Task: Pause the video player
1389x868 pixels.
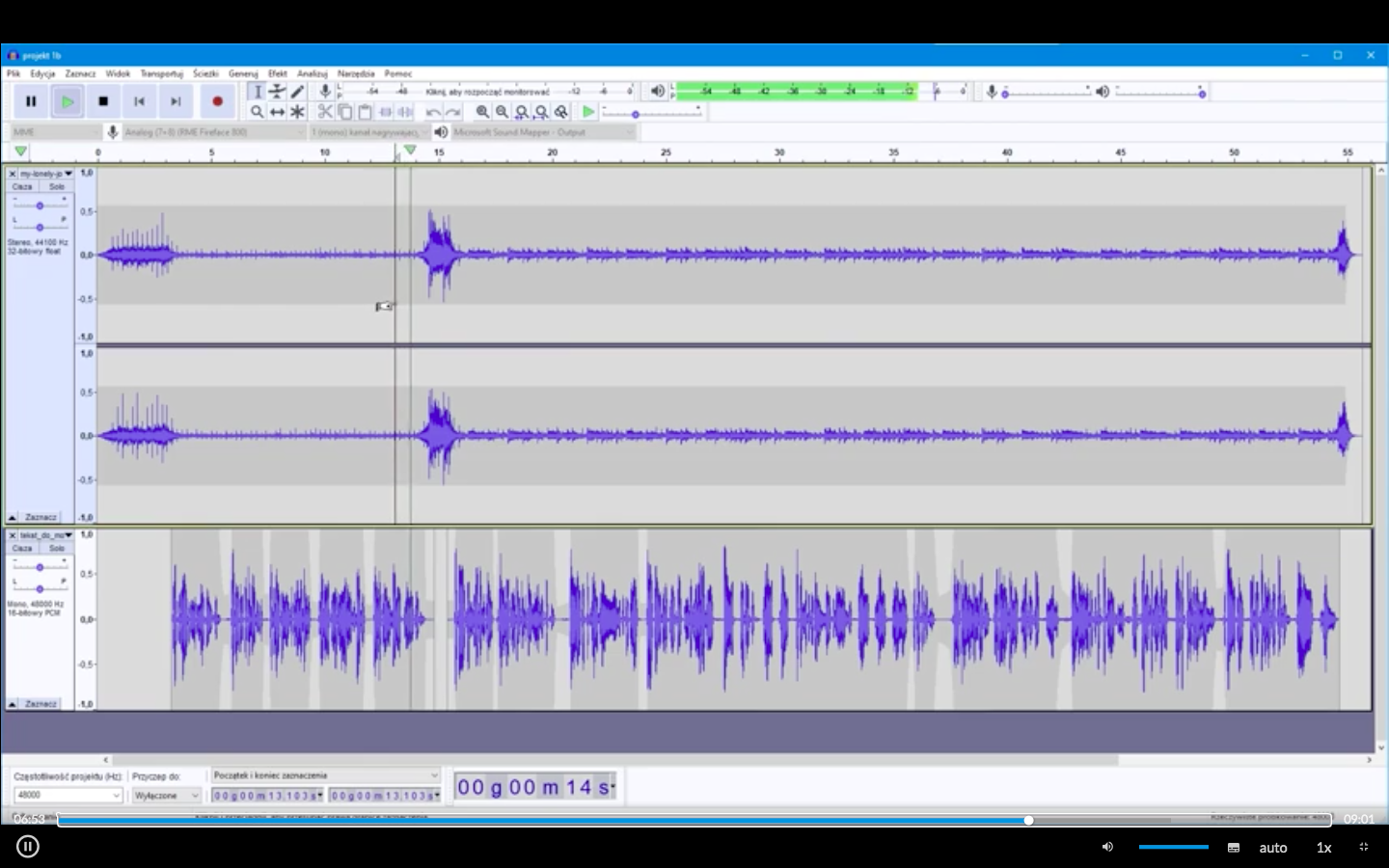Action: tap(27, 847)
